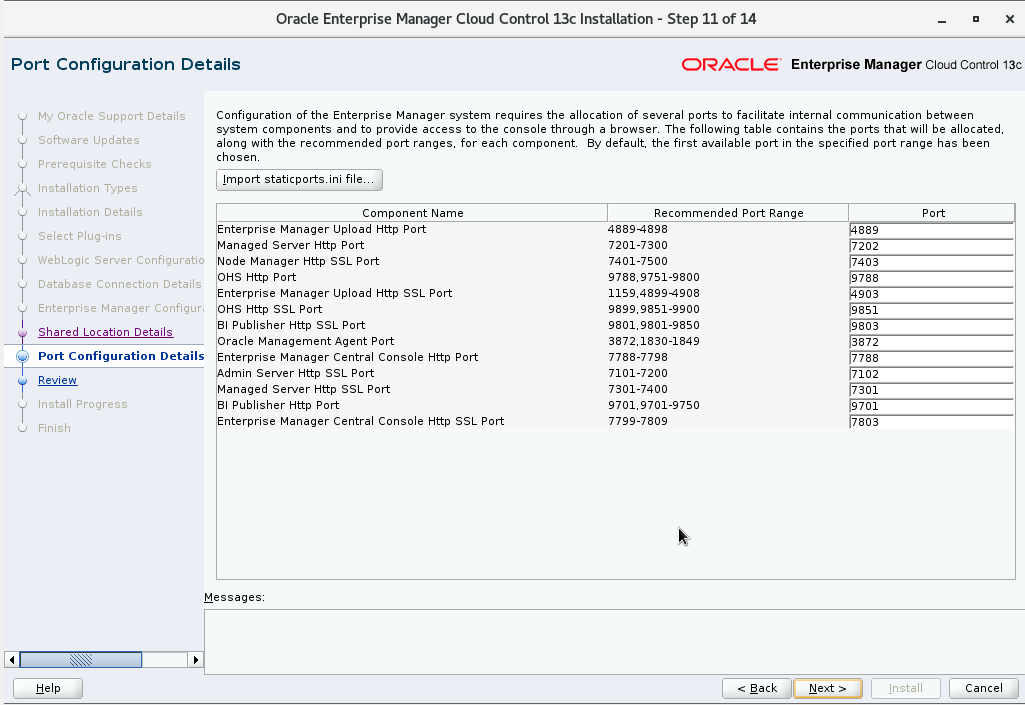
Task: Click the Software Updates step
Action: point(89,140)
